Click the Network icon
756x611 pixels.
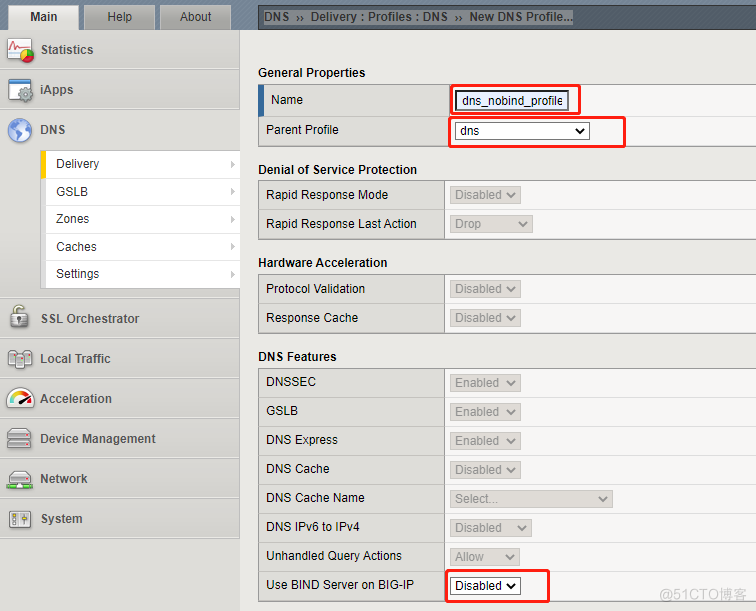[20, 478]
